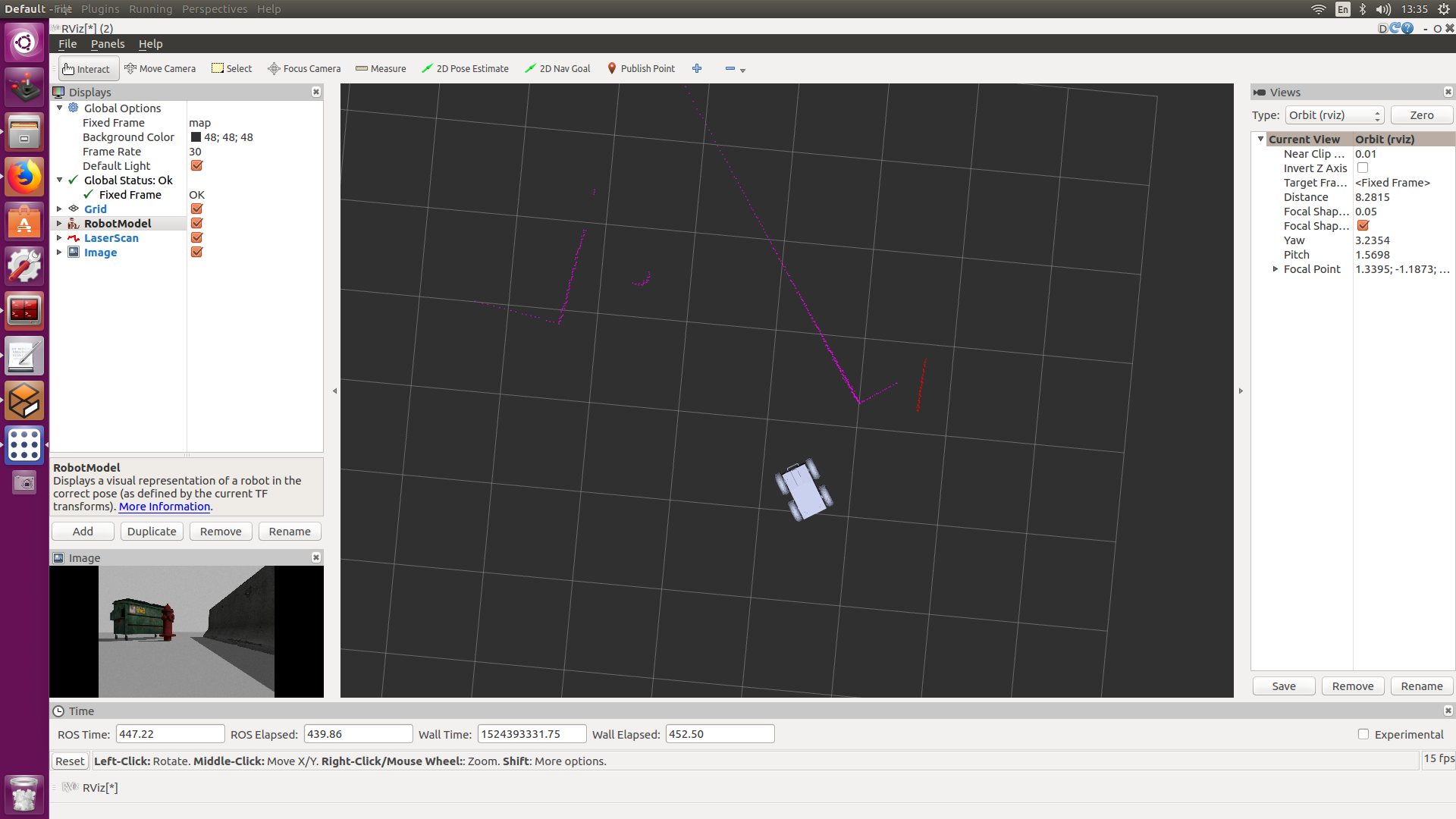Viewport: 1456px width, 819px height.
Task: Click Reset button in status bar
Action: pos(70,761)
